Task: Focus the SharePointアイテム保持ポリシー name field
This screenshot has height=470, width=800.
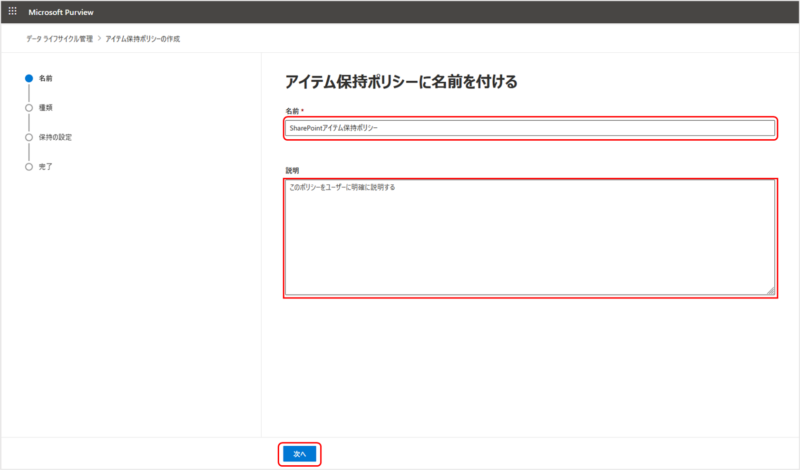Action: (529, 128)
